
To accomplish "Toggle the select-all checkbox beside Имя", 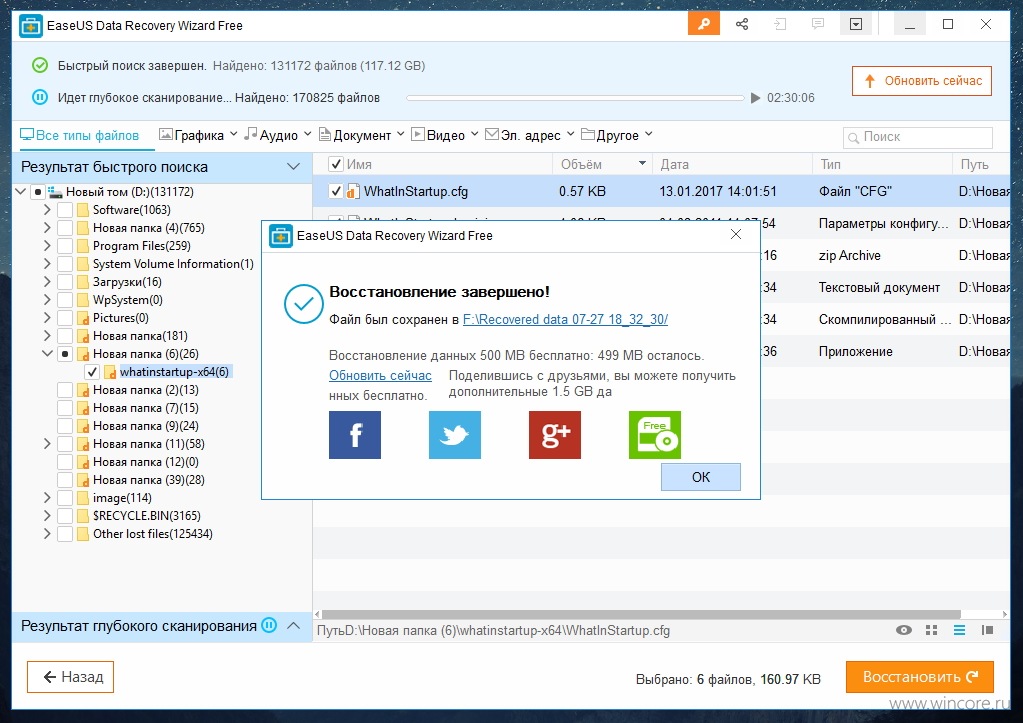I will [x=335, y=164].
